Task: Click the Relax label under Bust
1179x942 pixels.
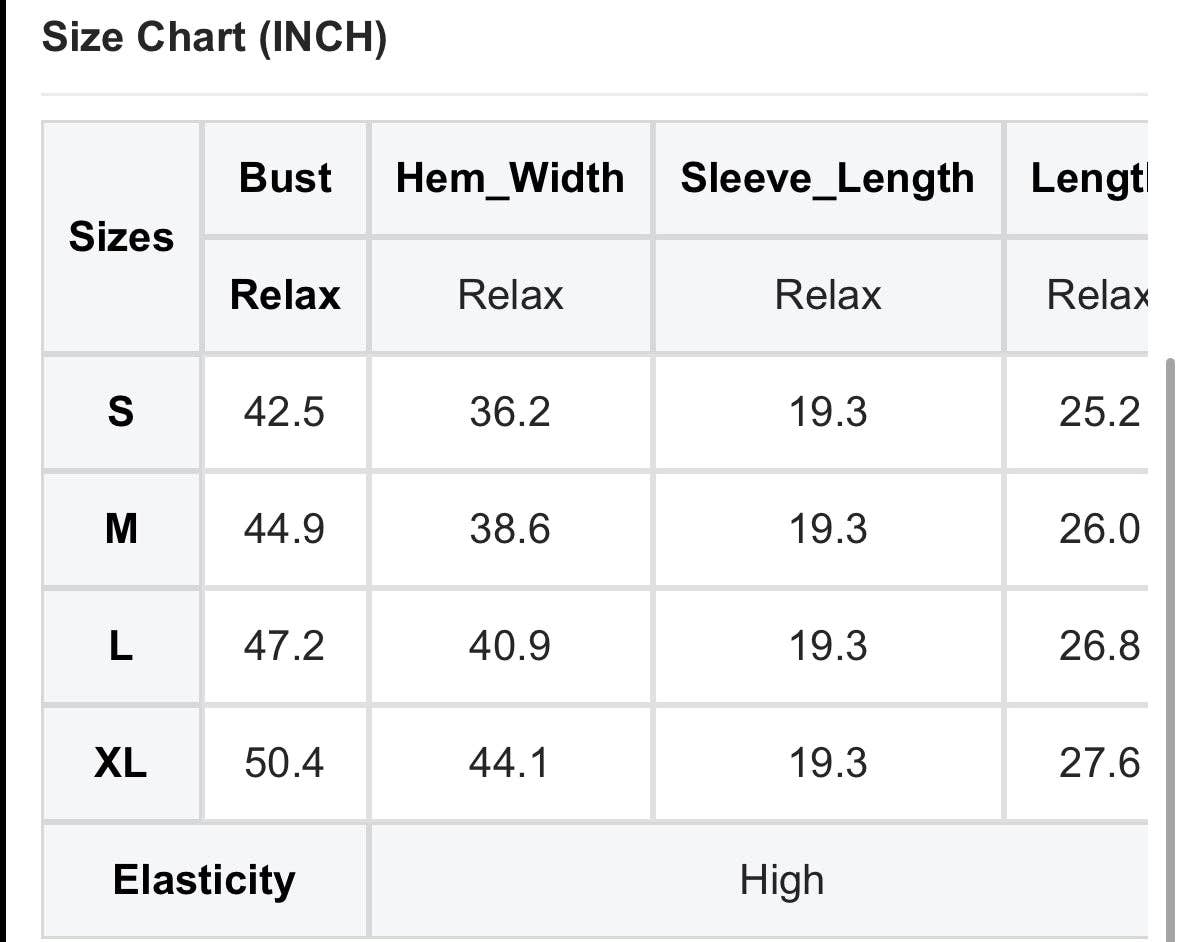Action: pos(285,295)
